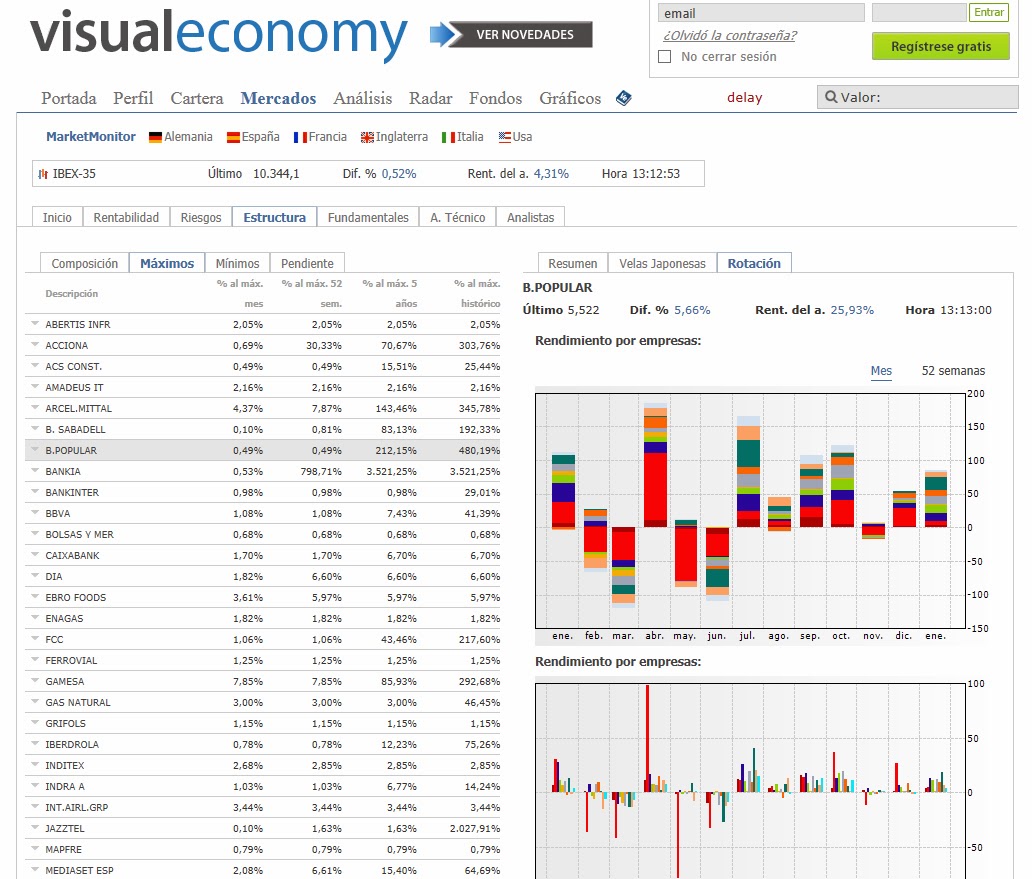Open the Cartera menu item
Screen dimensions: 1032x879
[x=196, y=98]
